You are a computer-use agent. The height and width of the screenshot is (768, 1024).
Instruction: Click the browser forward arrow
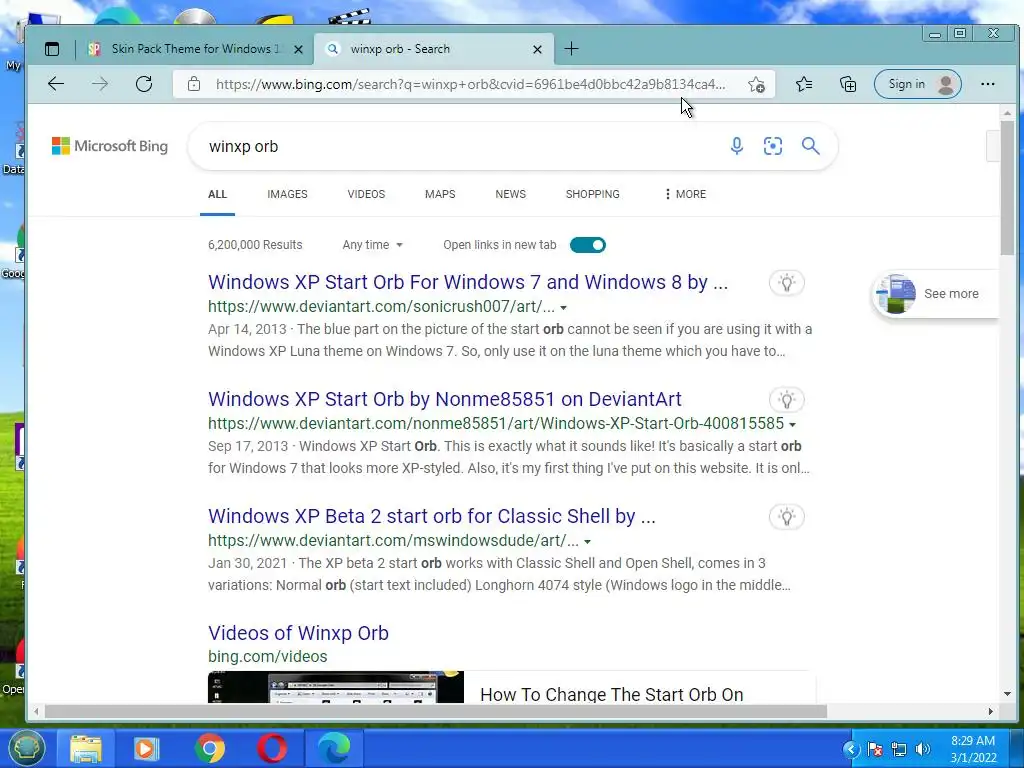tap(100, 84)
